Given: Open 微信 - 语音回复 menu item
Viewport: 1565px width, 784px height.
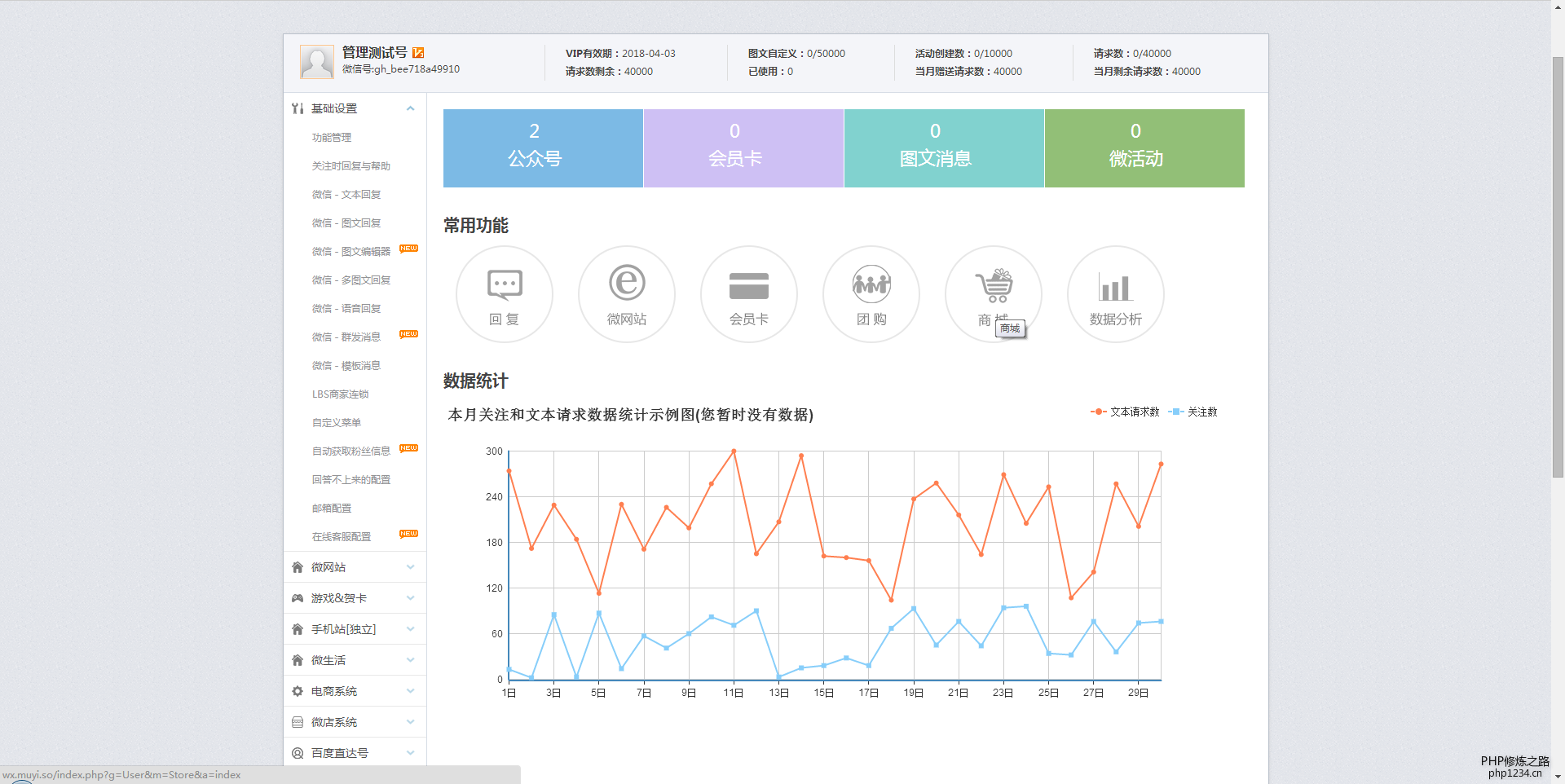Looking at the screenshot, I should (x=346, y=309).
